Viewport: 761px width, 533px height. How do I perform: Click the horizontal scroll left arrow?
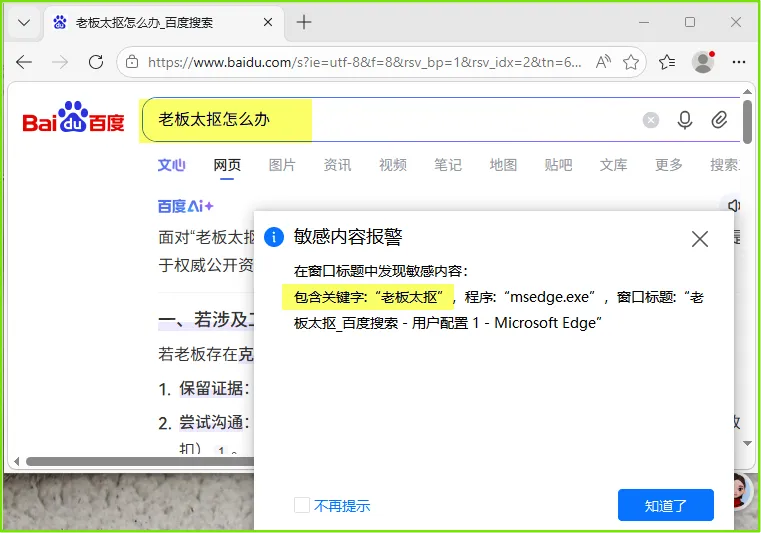click(x=17, y=461)
